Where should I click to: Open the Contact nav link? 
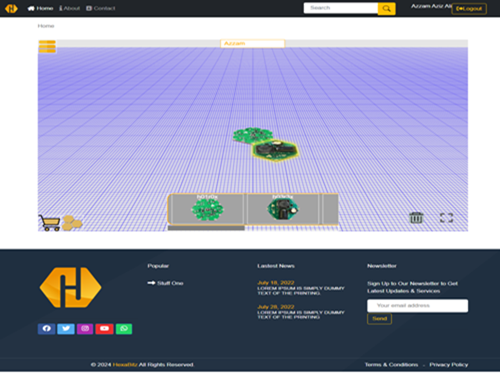click(x=101, y=8)
